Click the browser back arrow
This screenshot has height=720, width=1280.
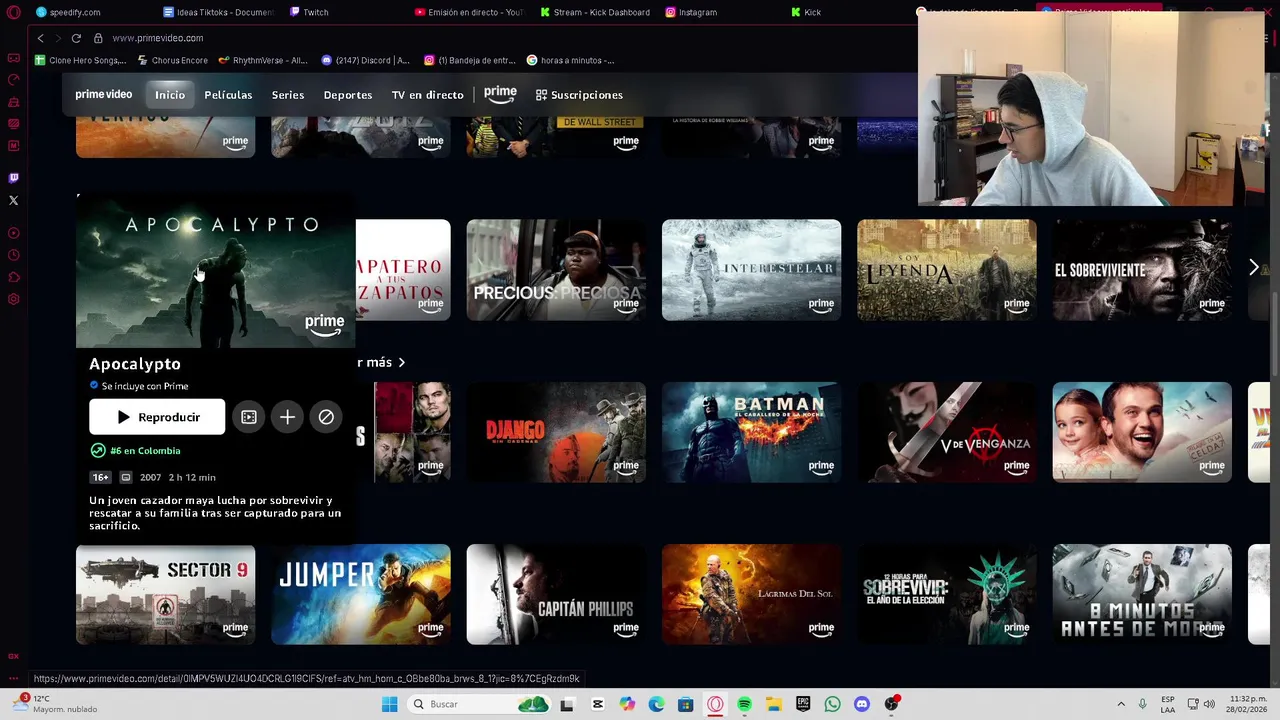point(40,38)
